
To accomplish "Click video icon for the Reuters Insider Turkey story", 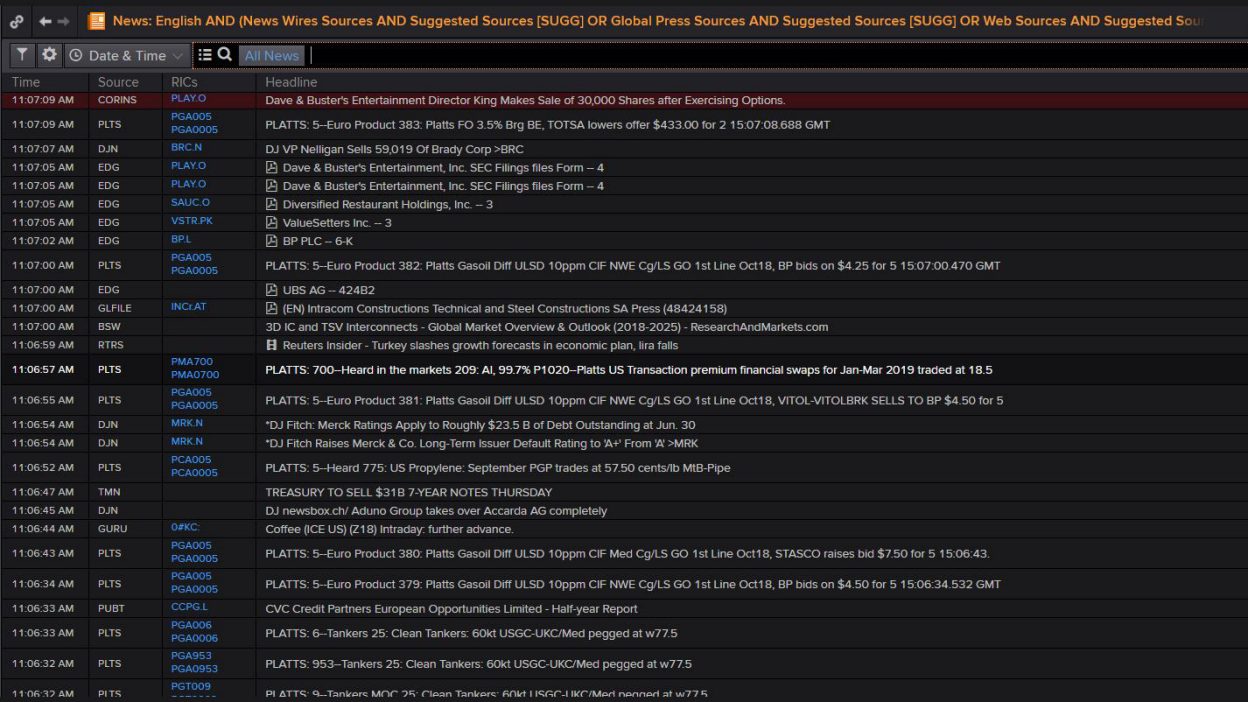I will (271, 345).
